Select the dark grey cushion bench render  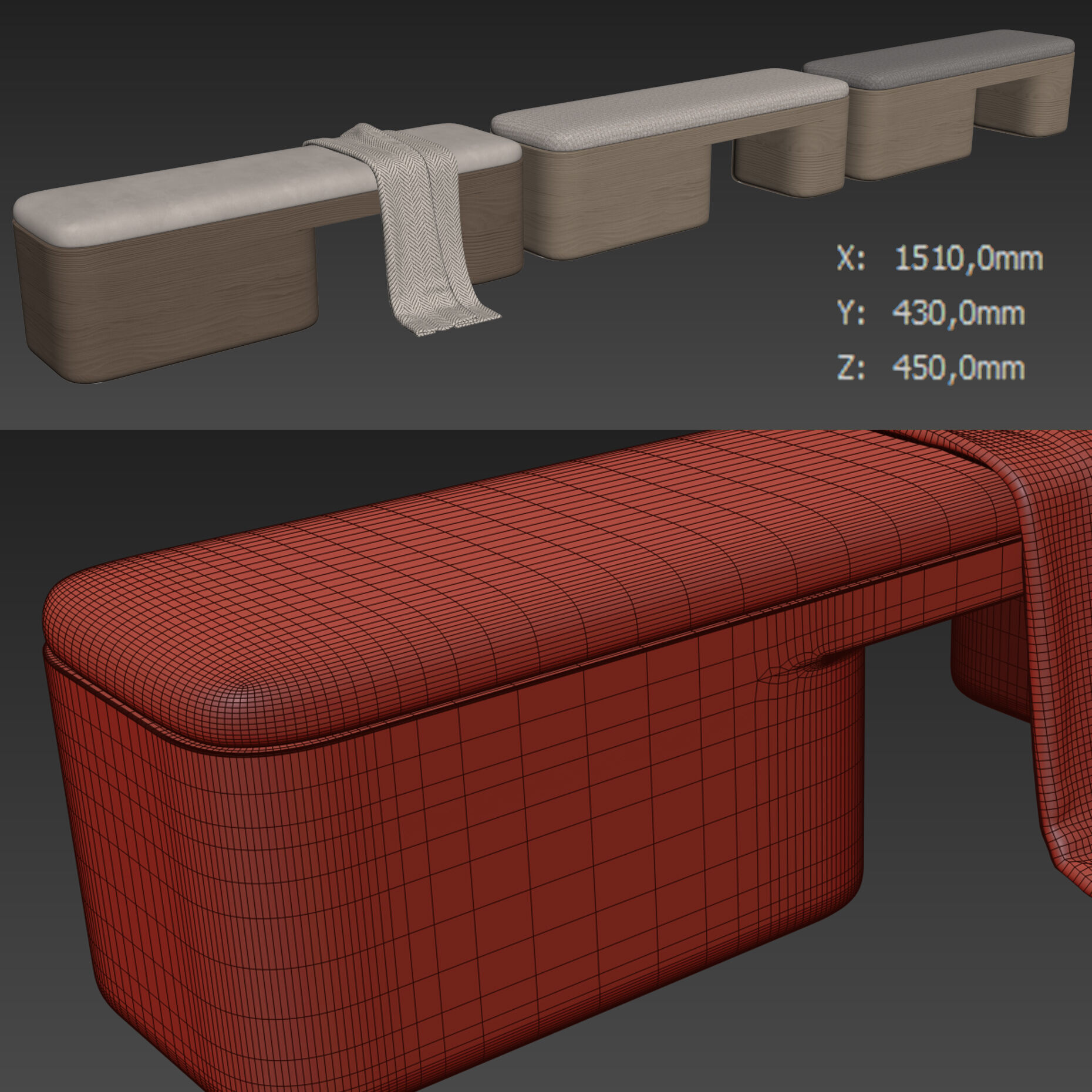[x=939, y=106]
